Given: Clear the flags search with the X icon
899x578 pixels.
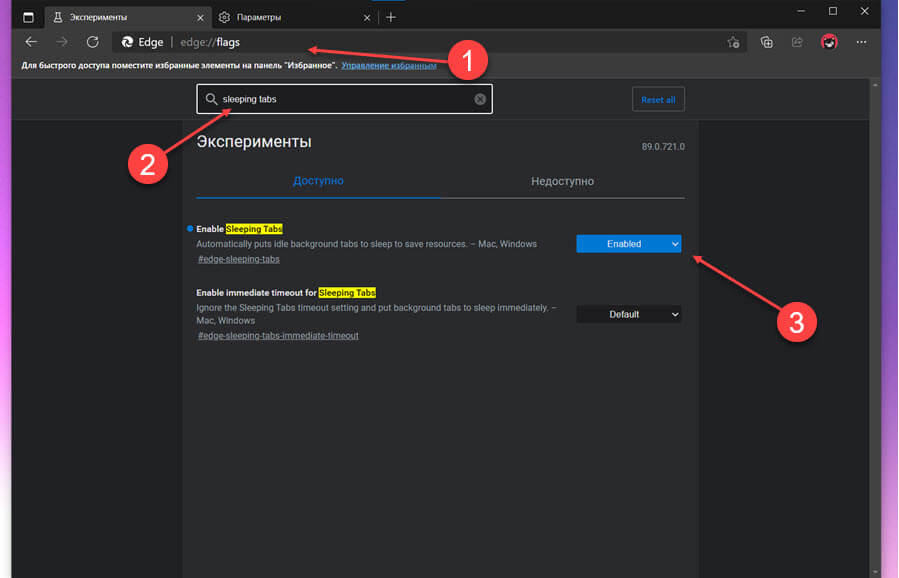Looking at the screenshot, I should tap(480, 99).
